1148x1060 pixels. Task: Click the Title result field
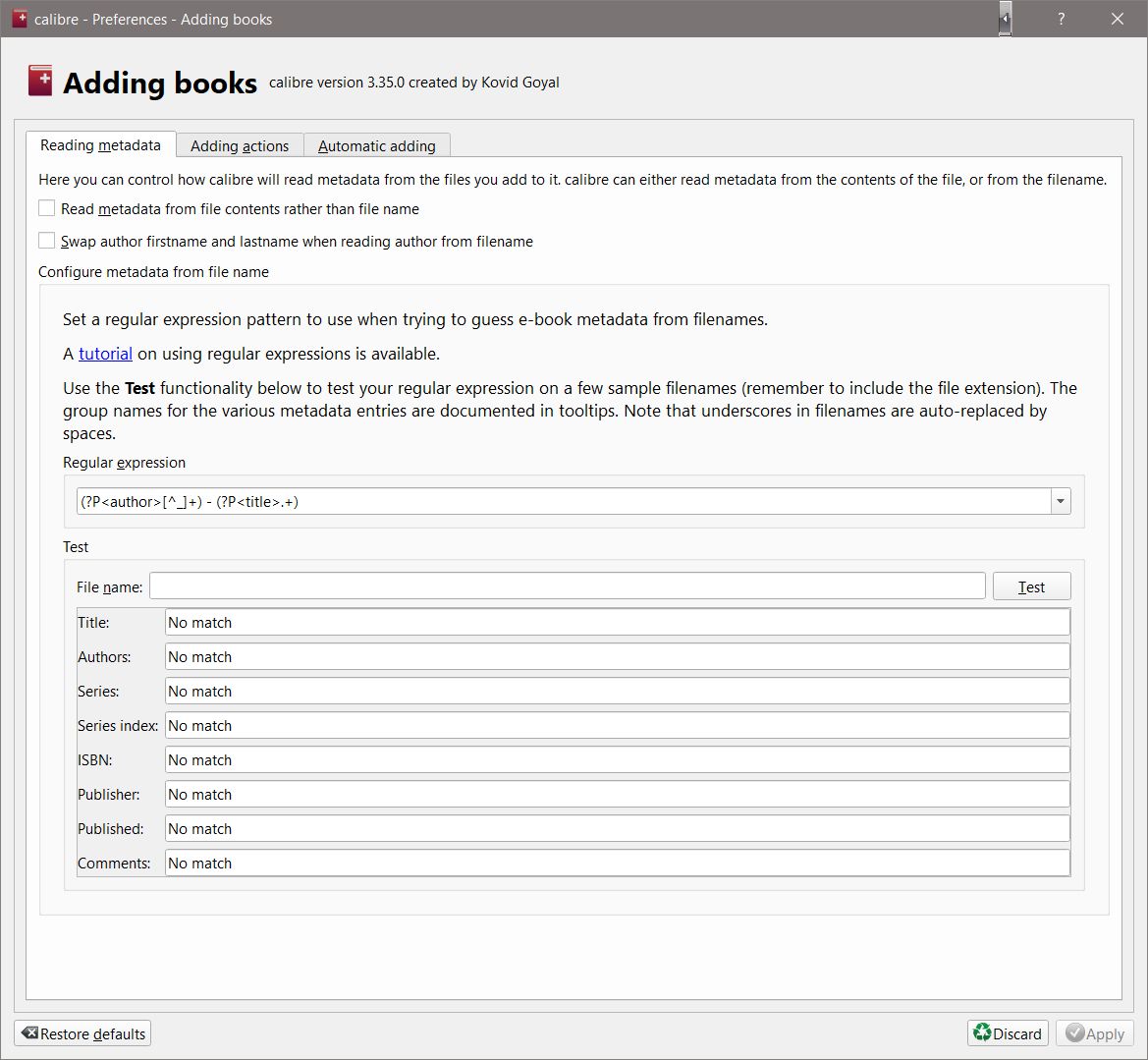pos(617,623)
